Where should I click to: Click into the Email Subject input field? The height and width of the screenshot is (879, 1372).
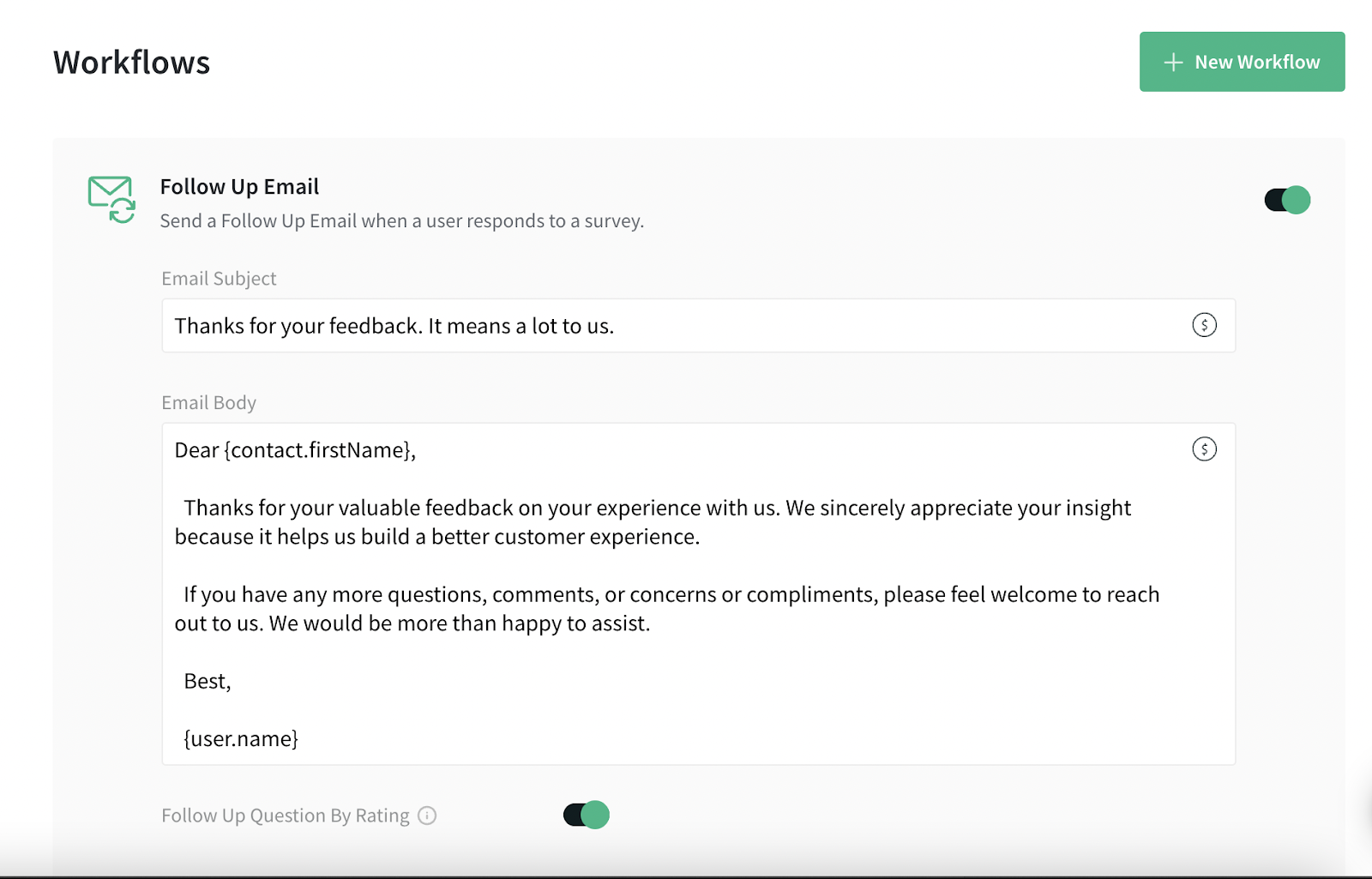coord(669,326)
